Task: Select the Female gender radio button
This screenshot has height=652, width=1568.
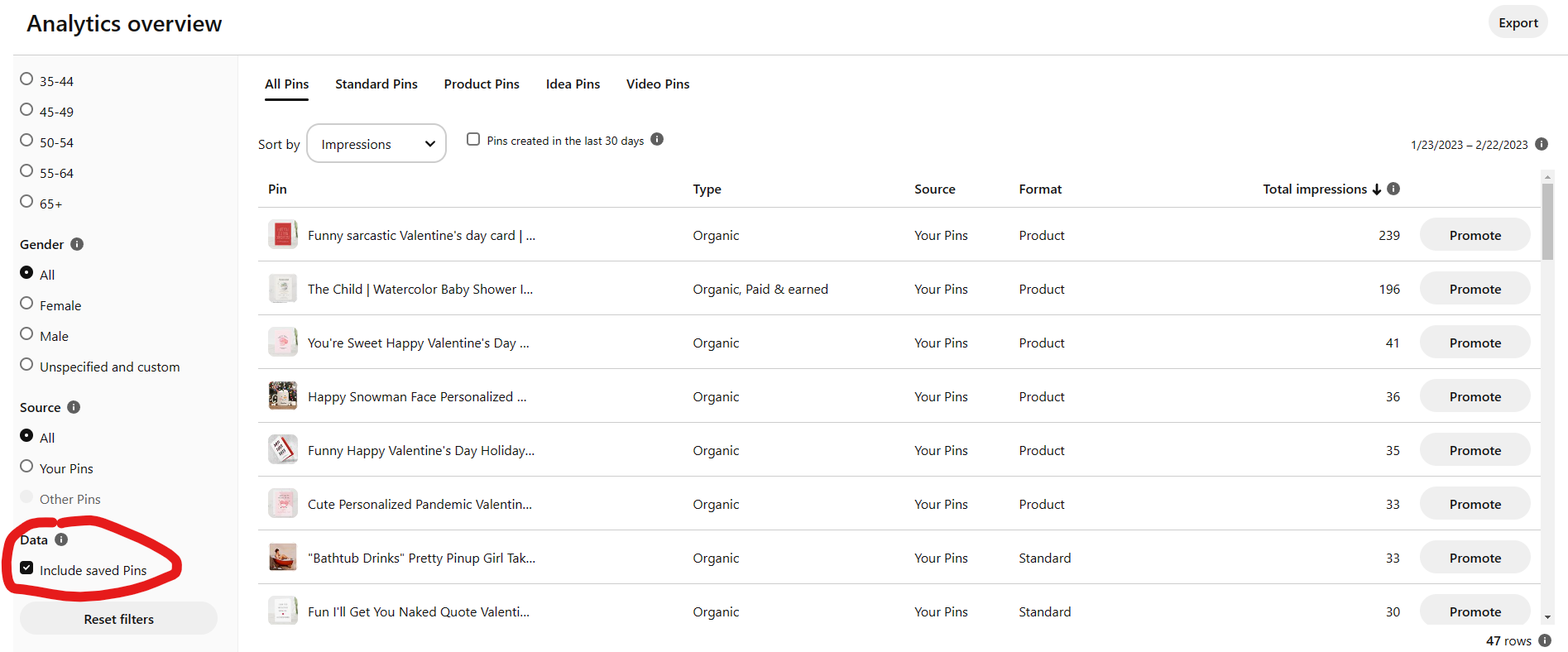Action: (x=26, y=303)
